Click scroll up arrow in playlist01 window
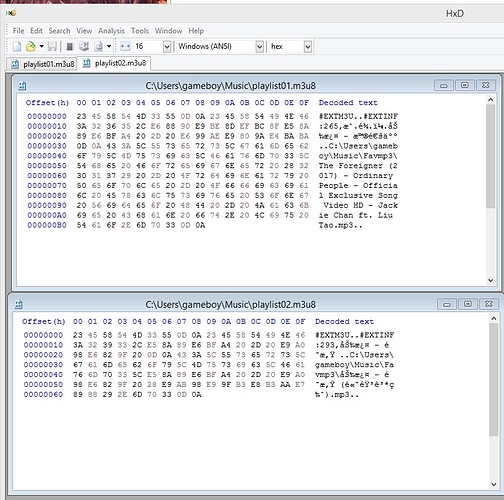 (x=490, y=100)
